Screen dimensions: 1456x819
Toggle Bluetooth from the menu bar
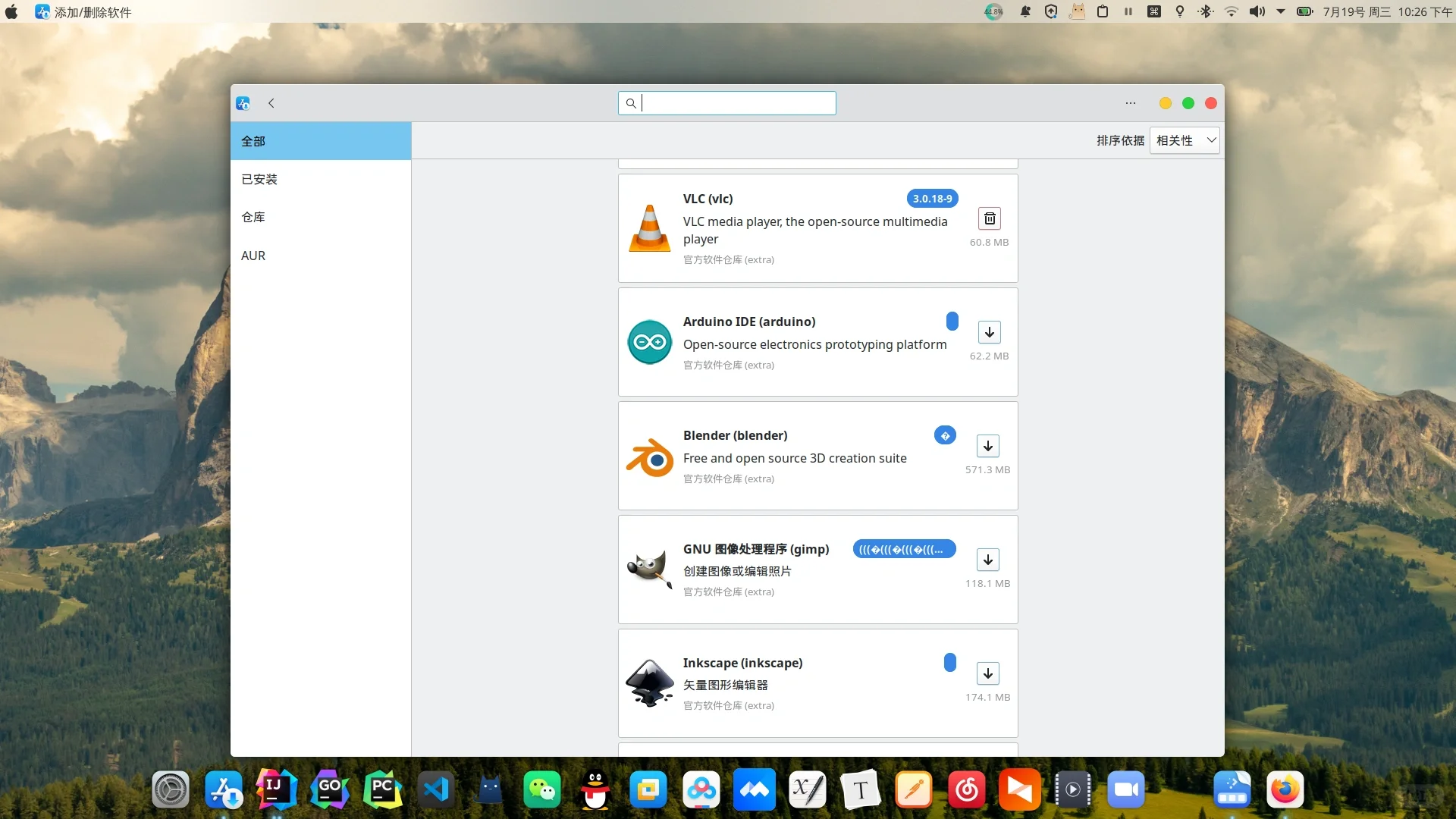coord(1205,11)
